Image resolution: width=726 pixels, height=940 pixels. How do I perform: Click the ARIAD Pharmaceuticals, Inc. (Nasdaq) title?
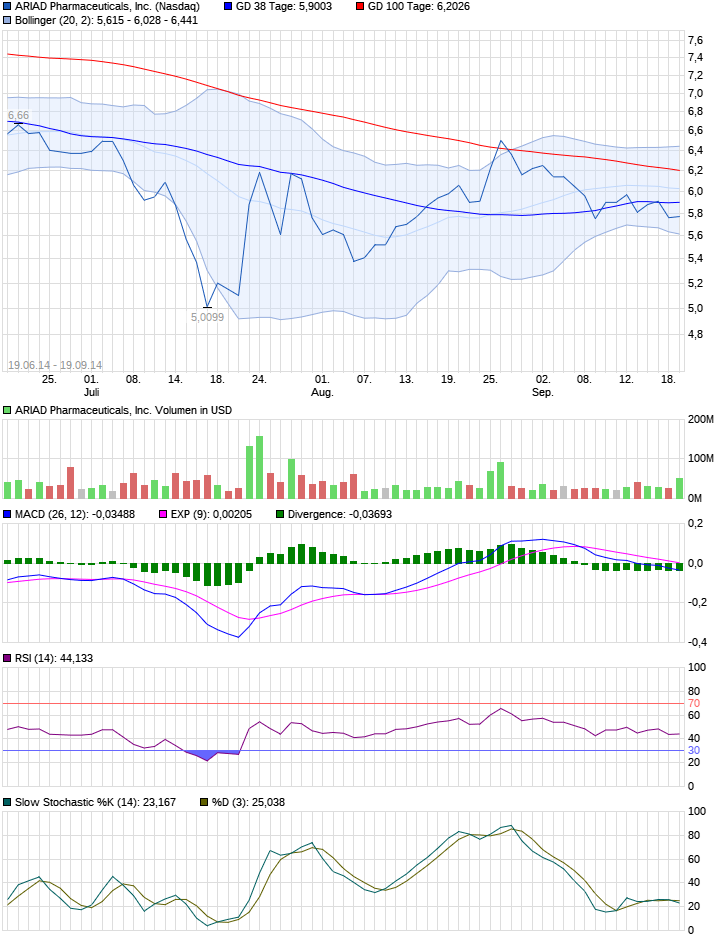(x=107, y=7)
